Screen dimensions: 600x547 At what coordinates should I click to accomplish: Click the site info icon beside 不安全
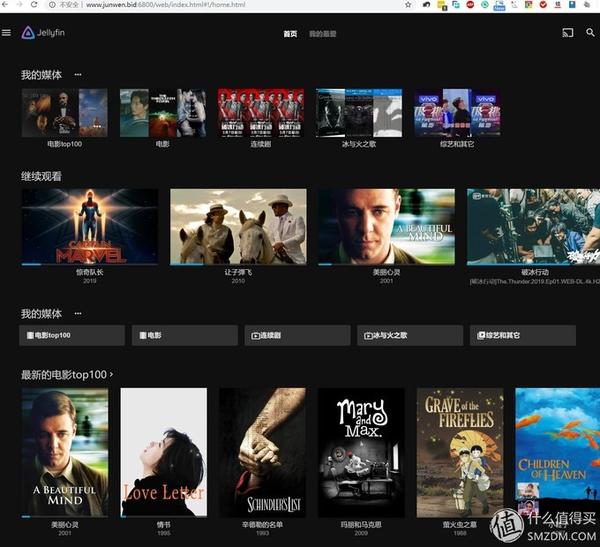click(x=52, y=5)
